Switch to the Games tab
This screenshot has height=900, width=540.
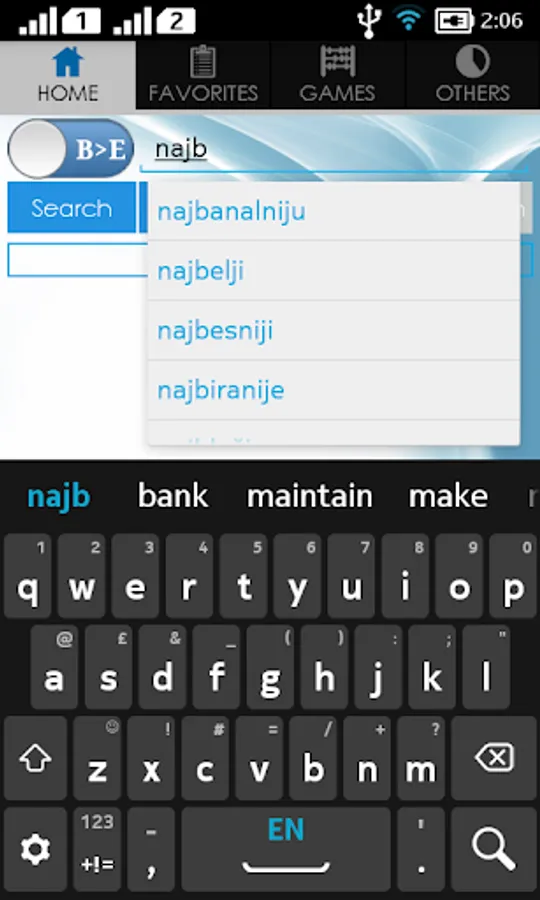337,75
